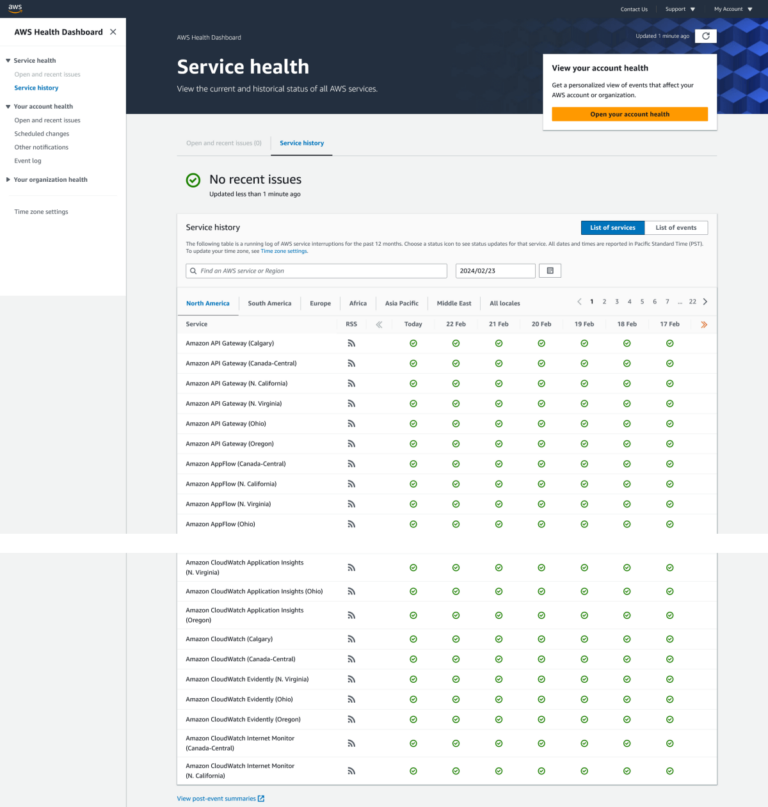Click today's healthy status icon for Amazon AppFlow (Ohio)
Image resolution: width=768 pixels, height=807 pixels.
coord(413,523)
